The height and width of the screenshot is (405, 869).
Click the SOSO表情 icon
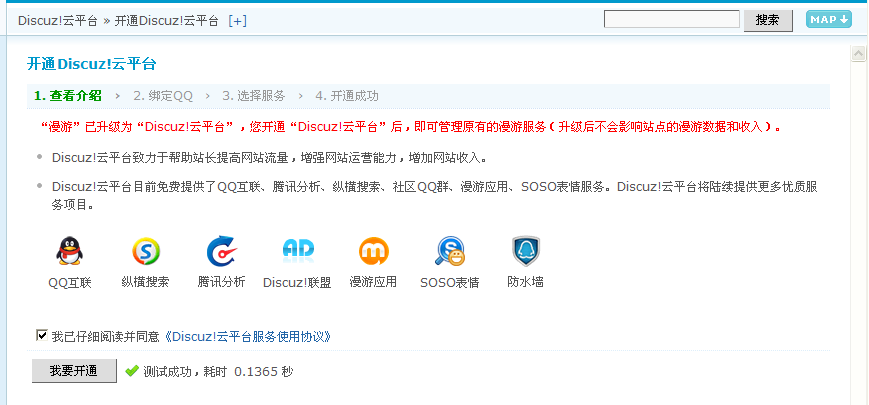449,251
